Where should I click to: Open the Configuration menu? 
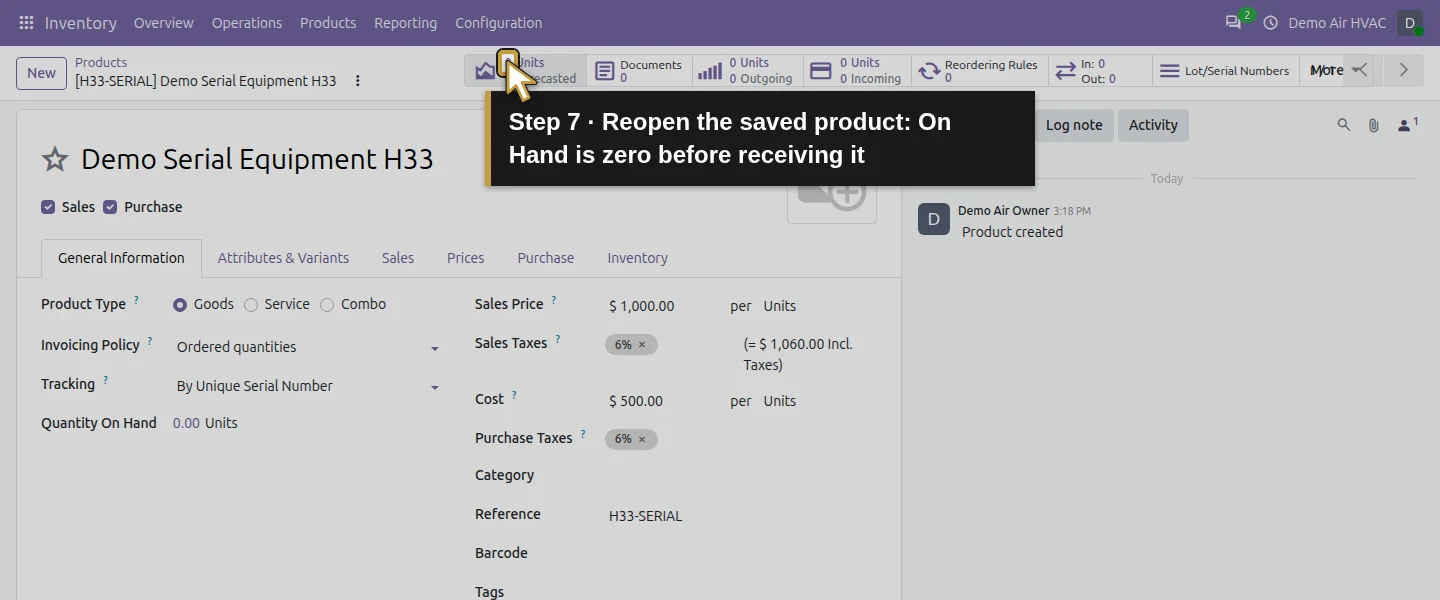tap(499, 22)
